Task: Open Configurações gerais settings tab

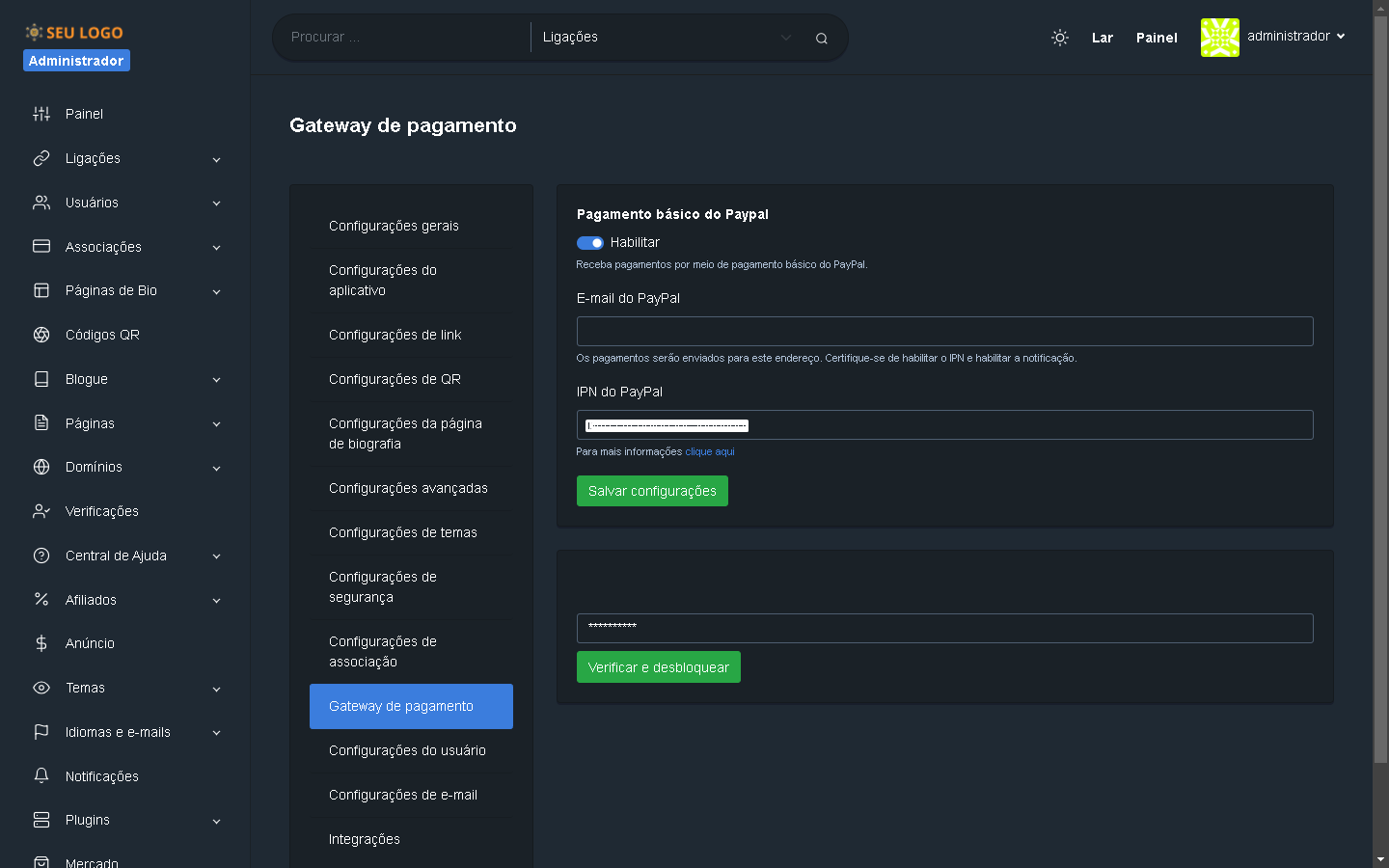Action: coord(394,226)
